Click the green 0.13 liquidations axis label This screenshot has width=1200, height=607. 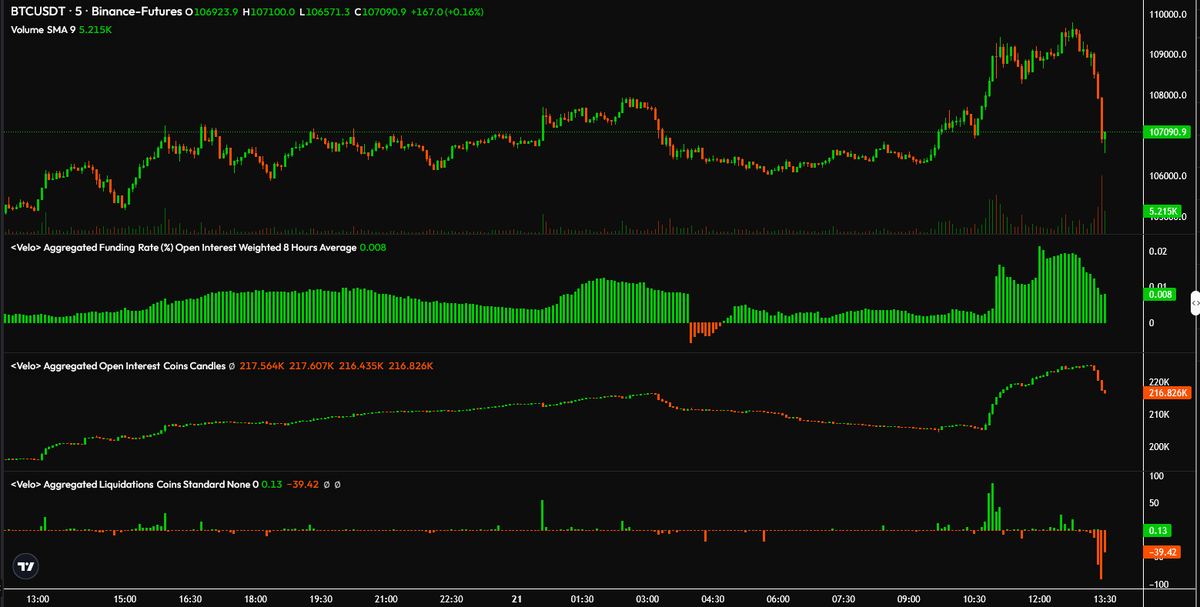(1159, 531)
